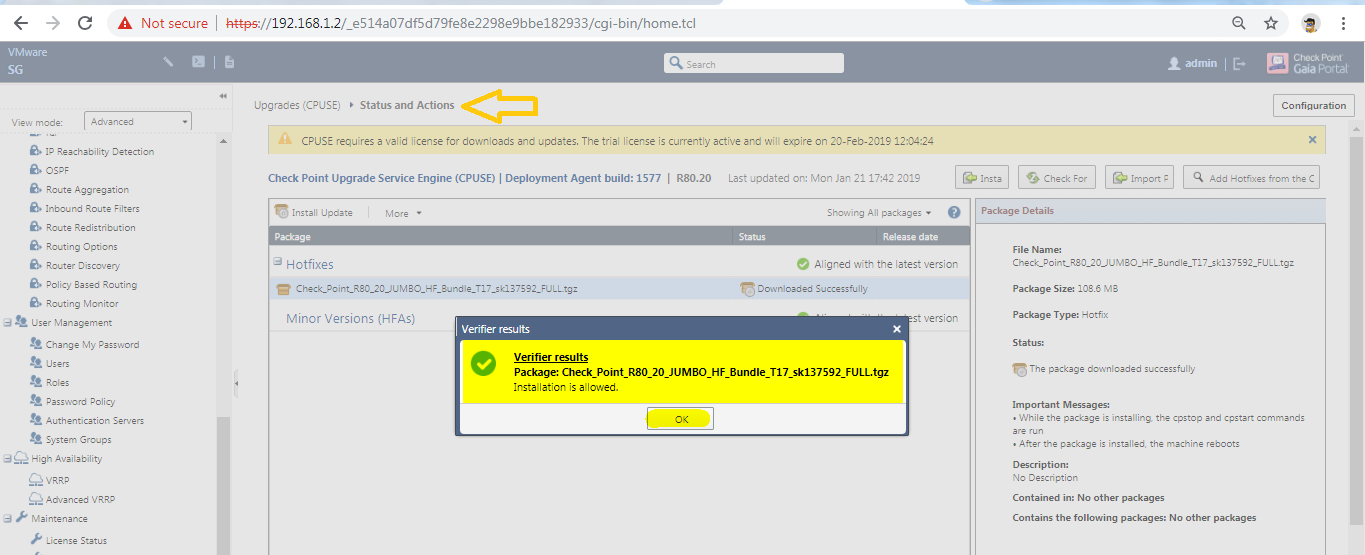Open the View mode Advanced dropdown
The height and width of the screenshot is (555, 1365).
138,122
